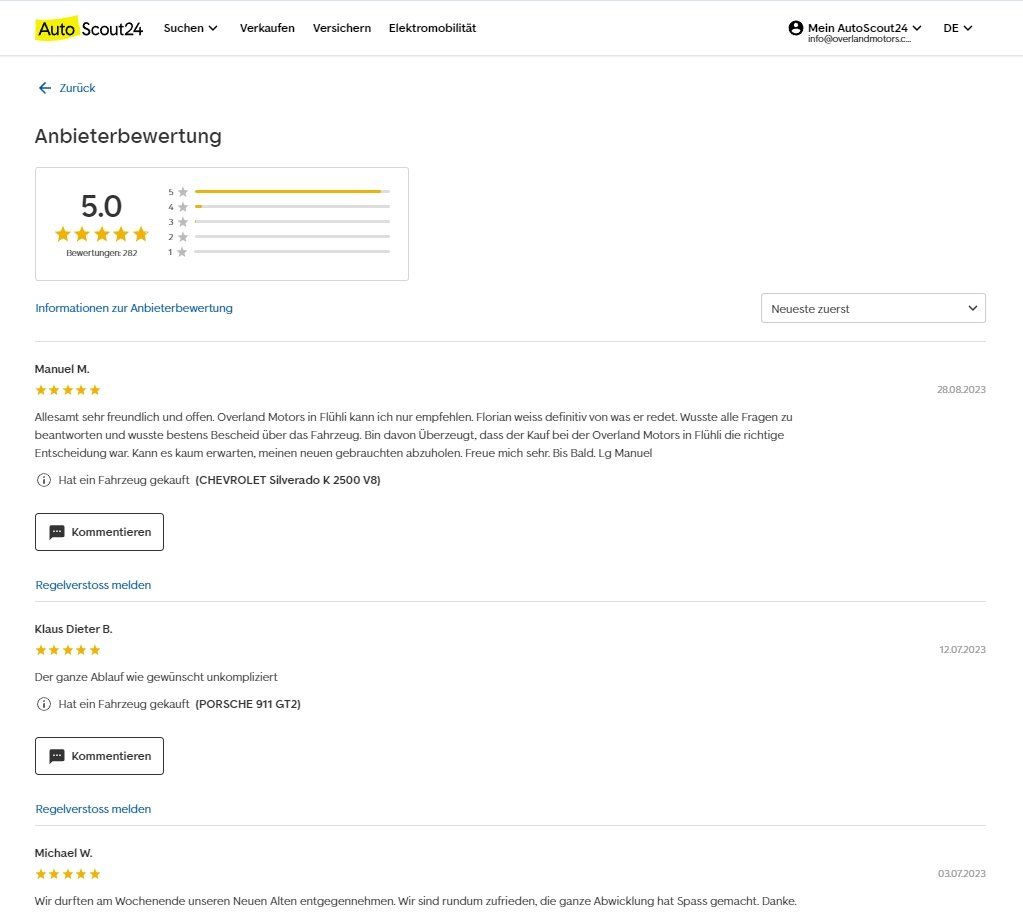Click the account email info@overlandmotors.c...
This screenshot has width=1023, height=917.
(859, 39)
